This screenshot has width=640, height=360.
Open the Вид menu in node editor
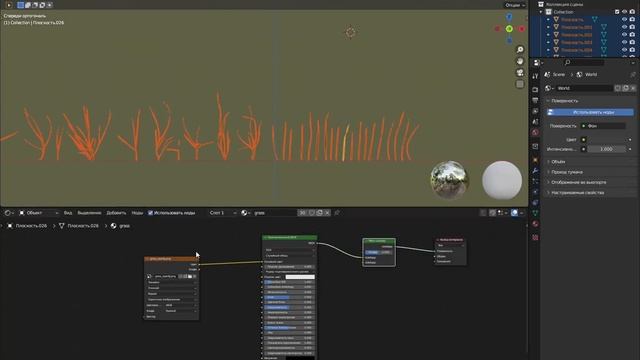pyautogui.click(x=68, y=213)
